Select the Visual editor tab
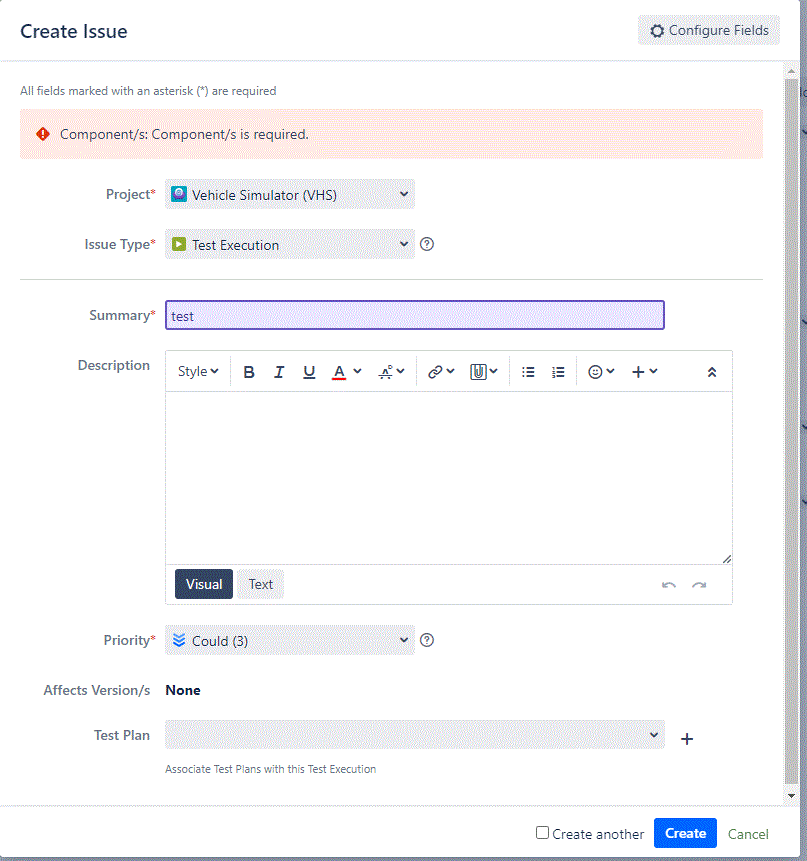807x861 pixels. point(203,584)
